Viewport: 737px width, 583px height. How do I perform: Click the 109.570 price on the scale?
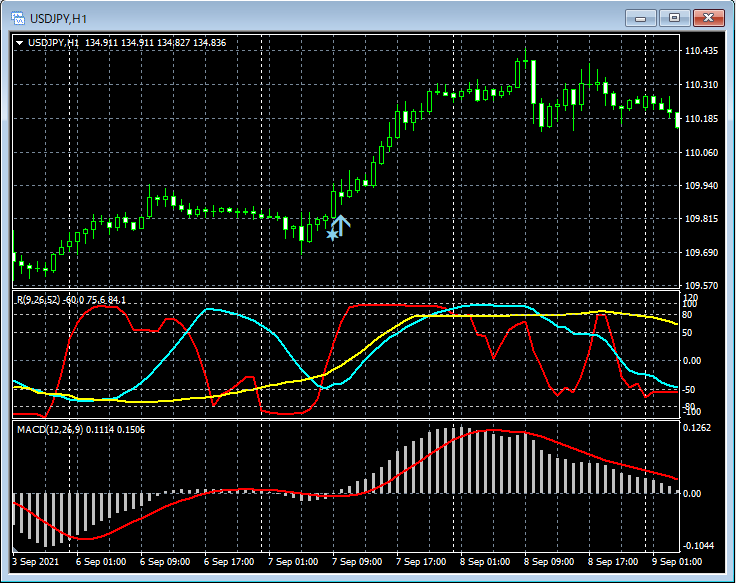point(703,285)
